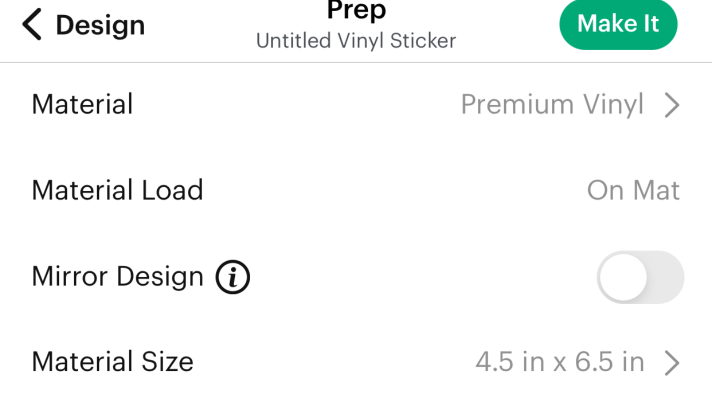Select the Material row label
The image size is (712, 400).
[82, 104]
